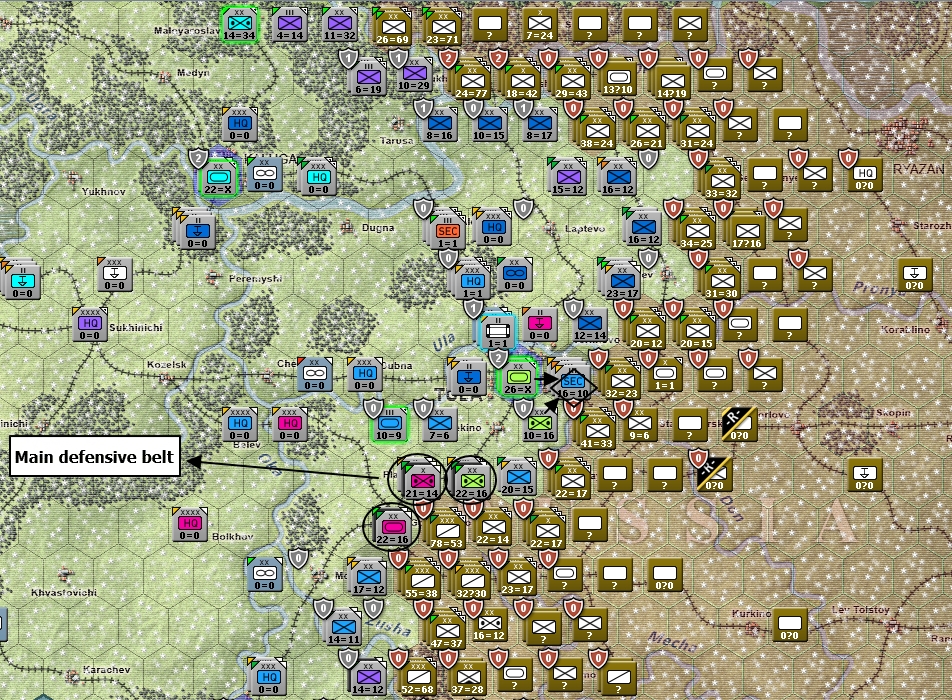The height and width of the screenshot is (700, 952).
Task: Select the blue 8=16 infantry division
Action: point(439,124)
